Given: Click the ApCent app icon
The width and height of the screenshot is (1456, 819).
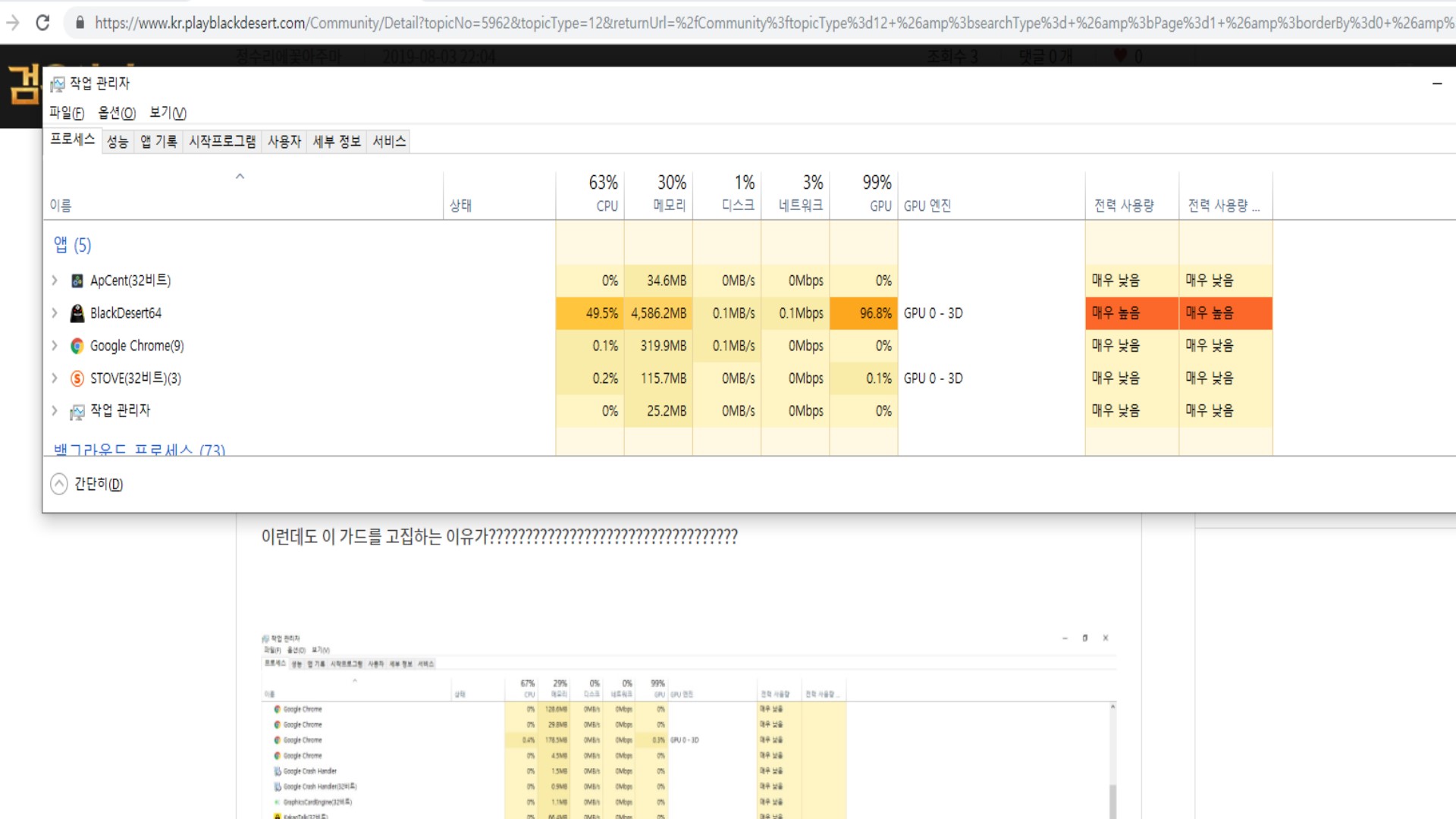Looking at the screenshot, I should point(77,281).
